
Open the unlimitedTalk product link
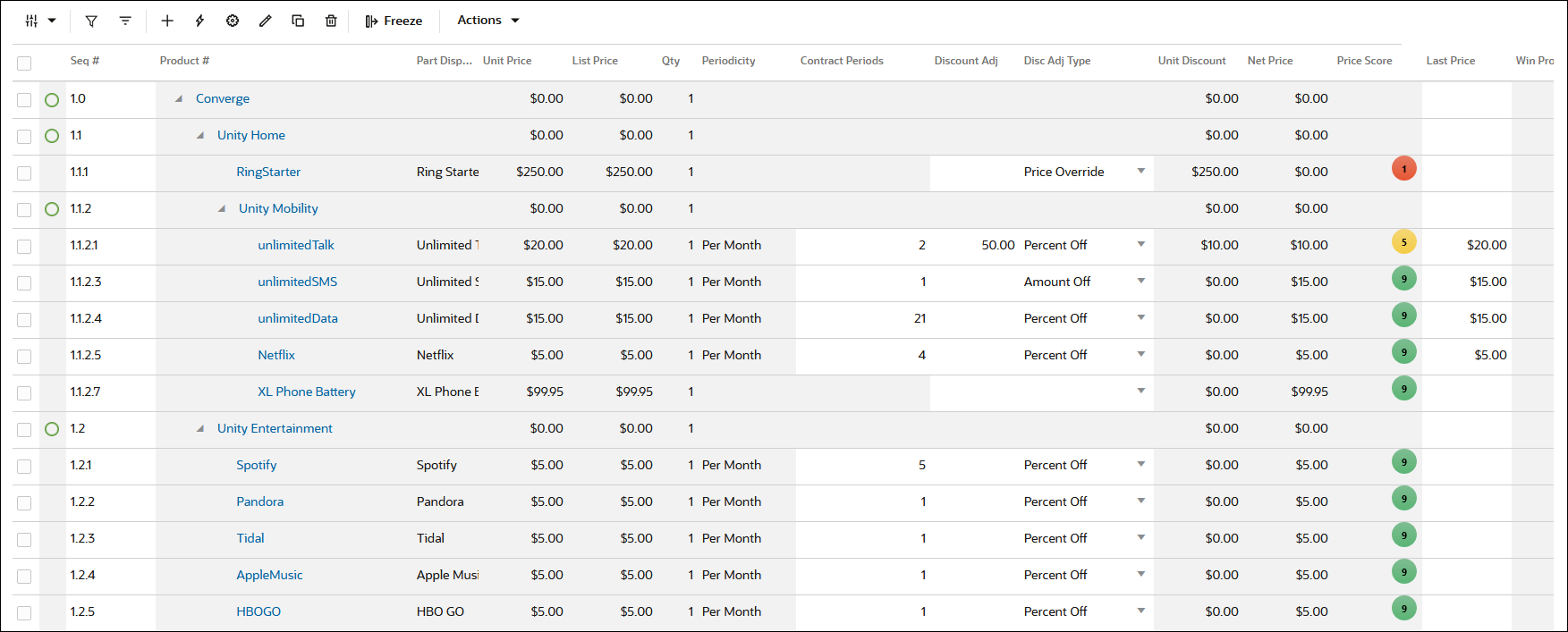pos(296,245)
